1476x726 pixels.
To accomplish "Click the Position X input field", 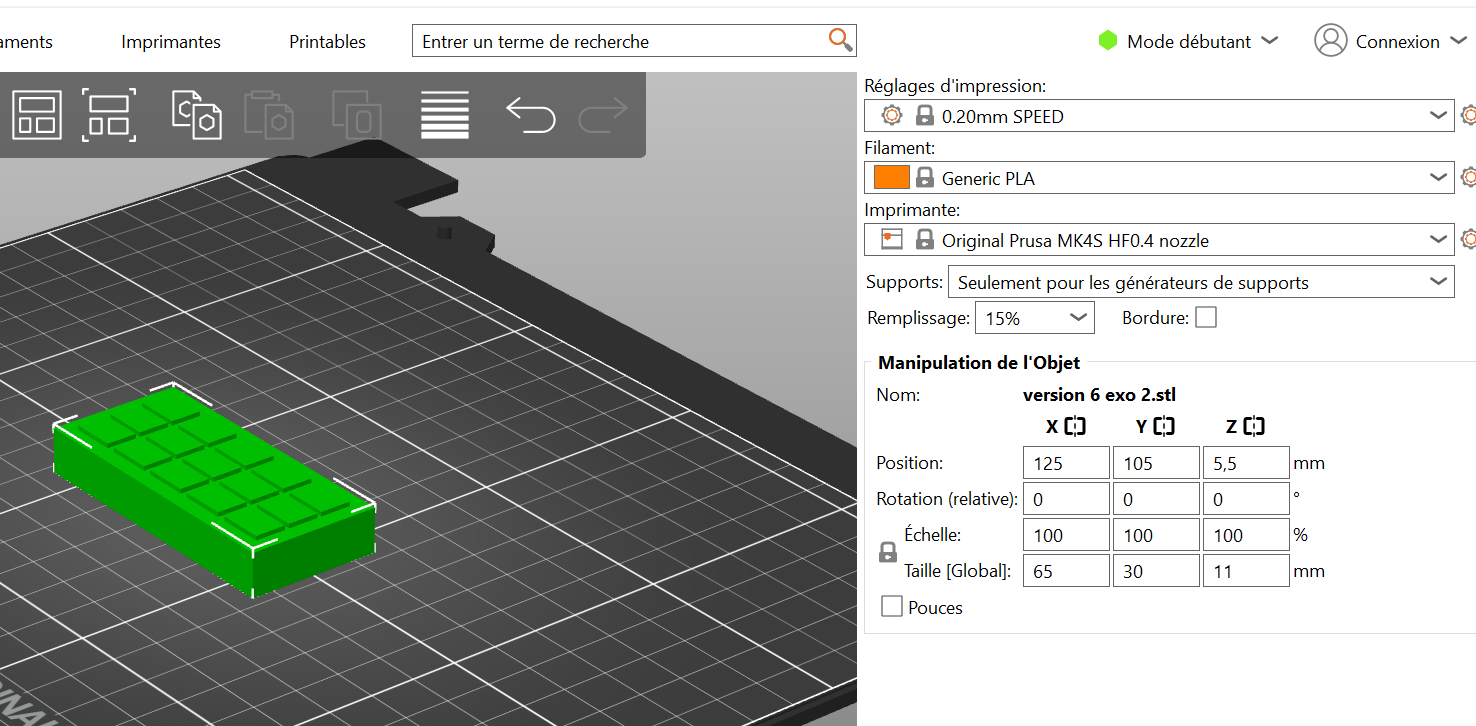I will tap(1066, 463).
